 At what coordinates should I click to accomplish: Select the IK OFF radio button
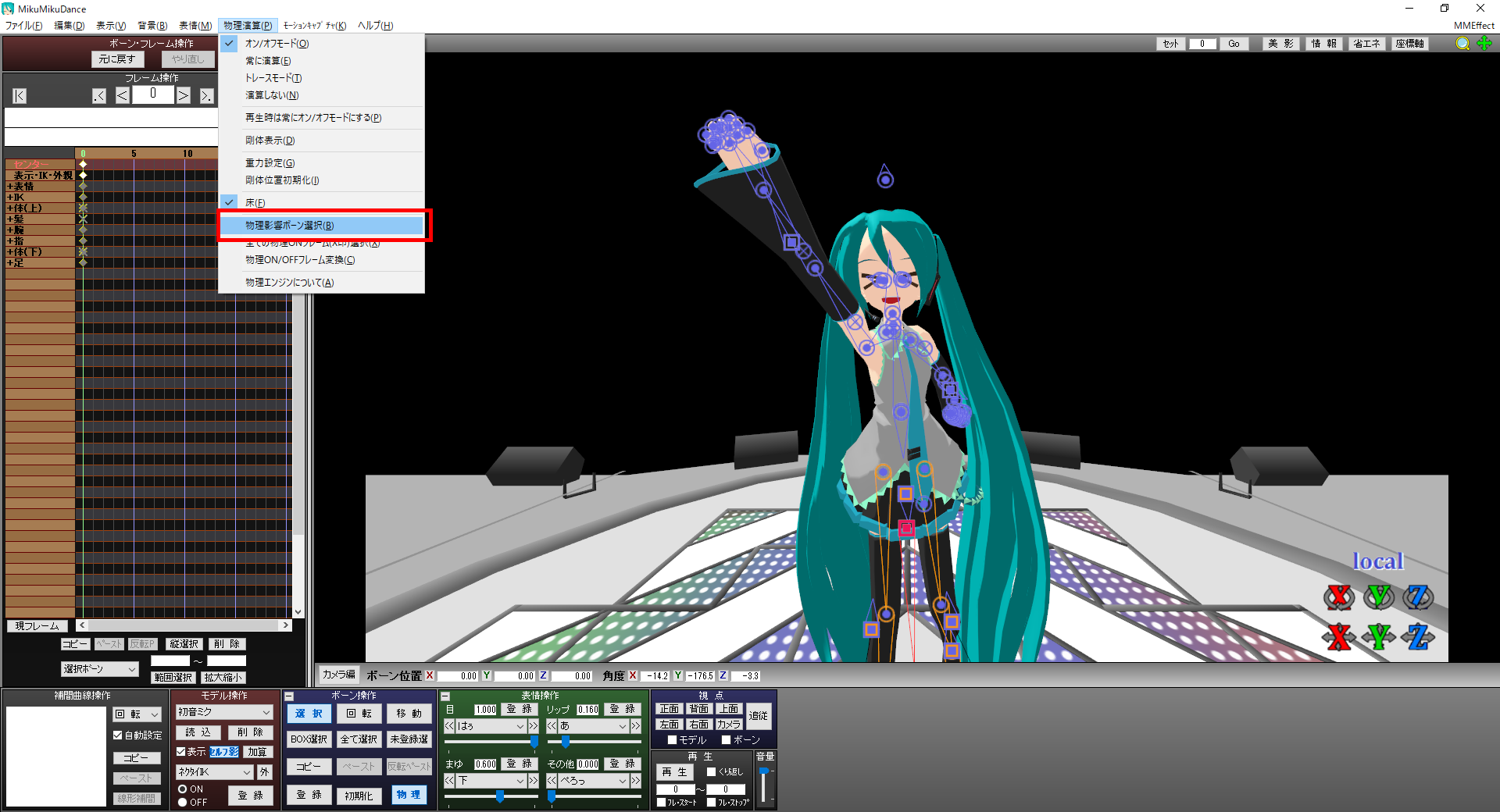pos(183,803)
